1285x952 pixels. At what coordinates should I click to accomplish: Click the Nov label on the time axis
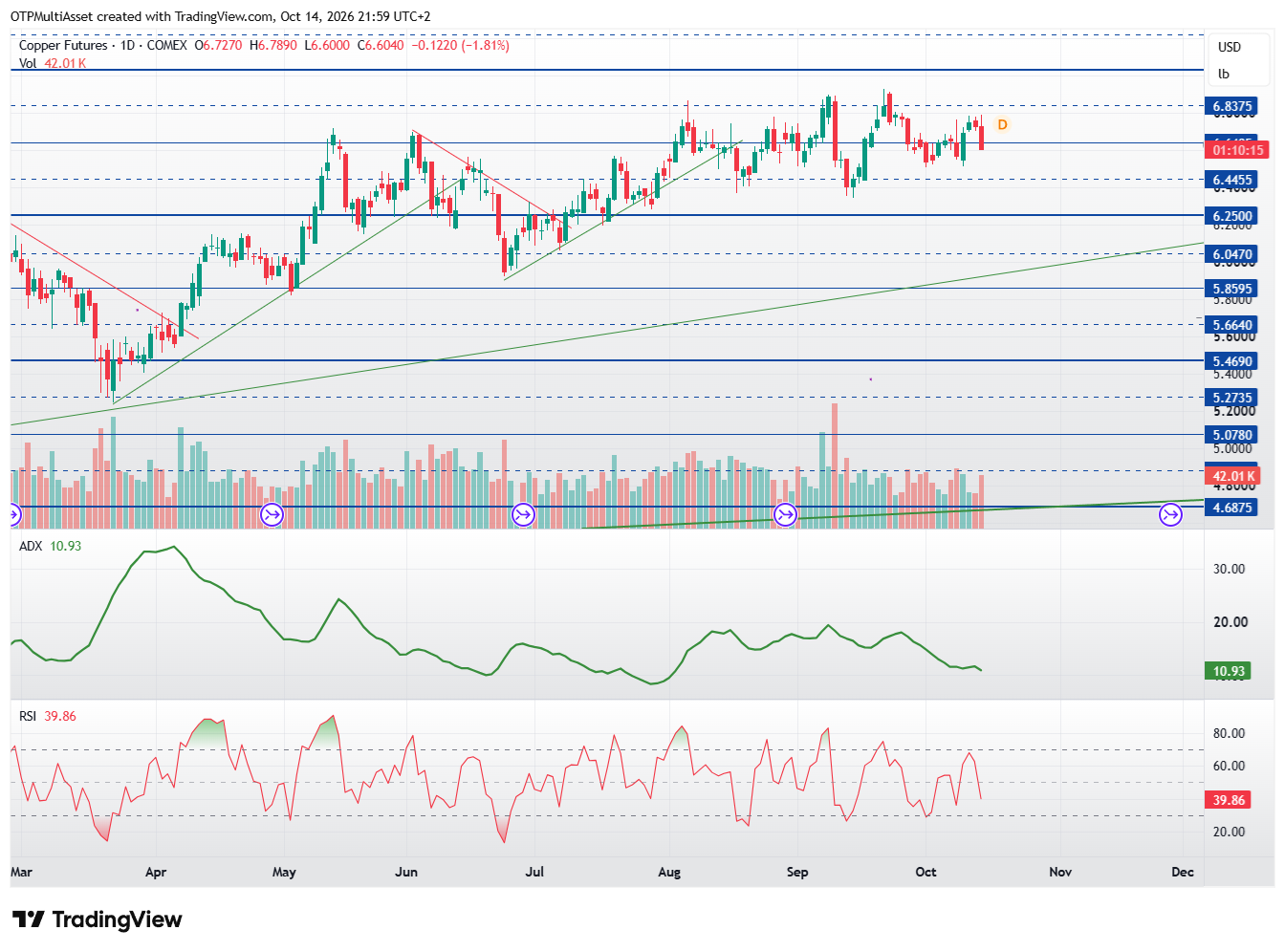coord(1060,872)
